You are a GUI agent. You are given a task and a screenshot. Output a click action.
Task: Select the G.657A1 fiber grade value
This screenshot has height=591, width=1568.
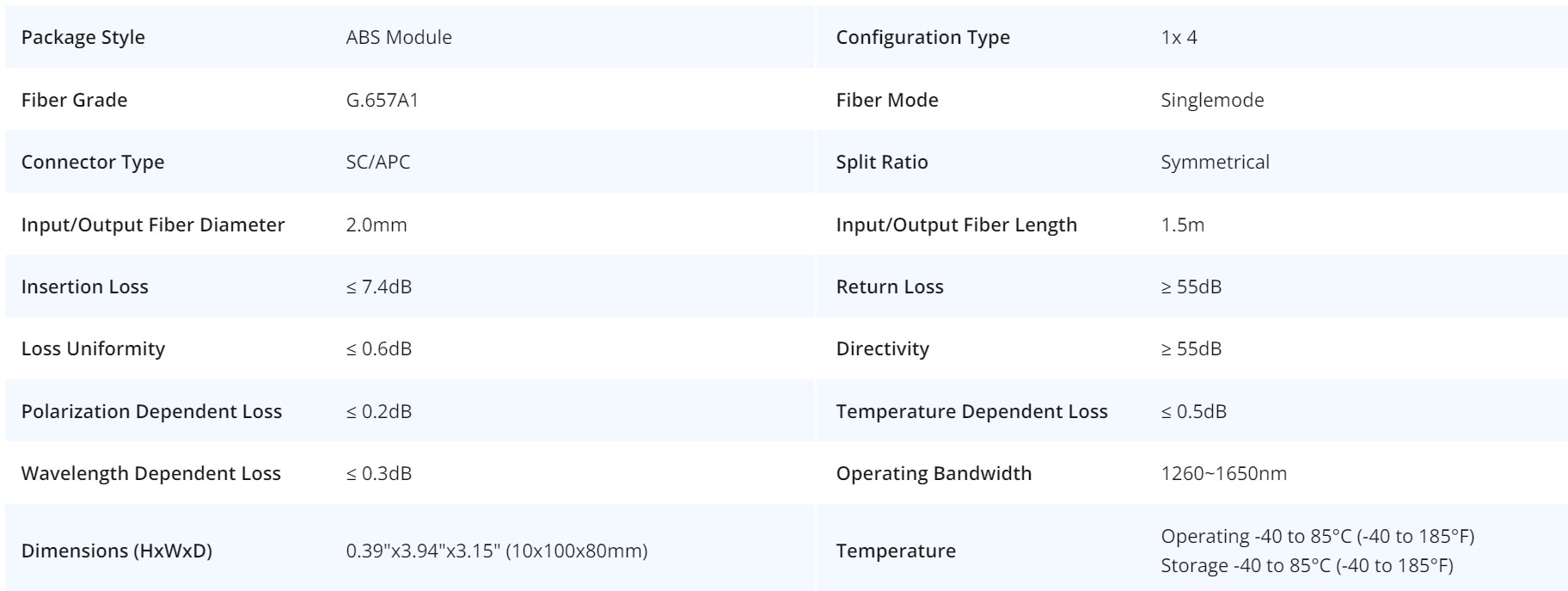[x=383, y=100]
